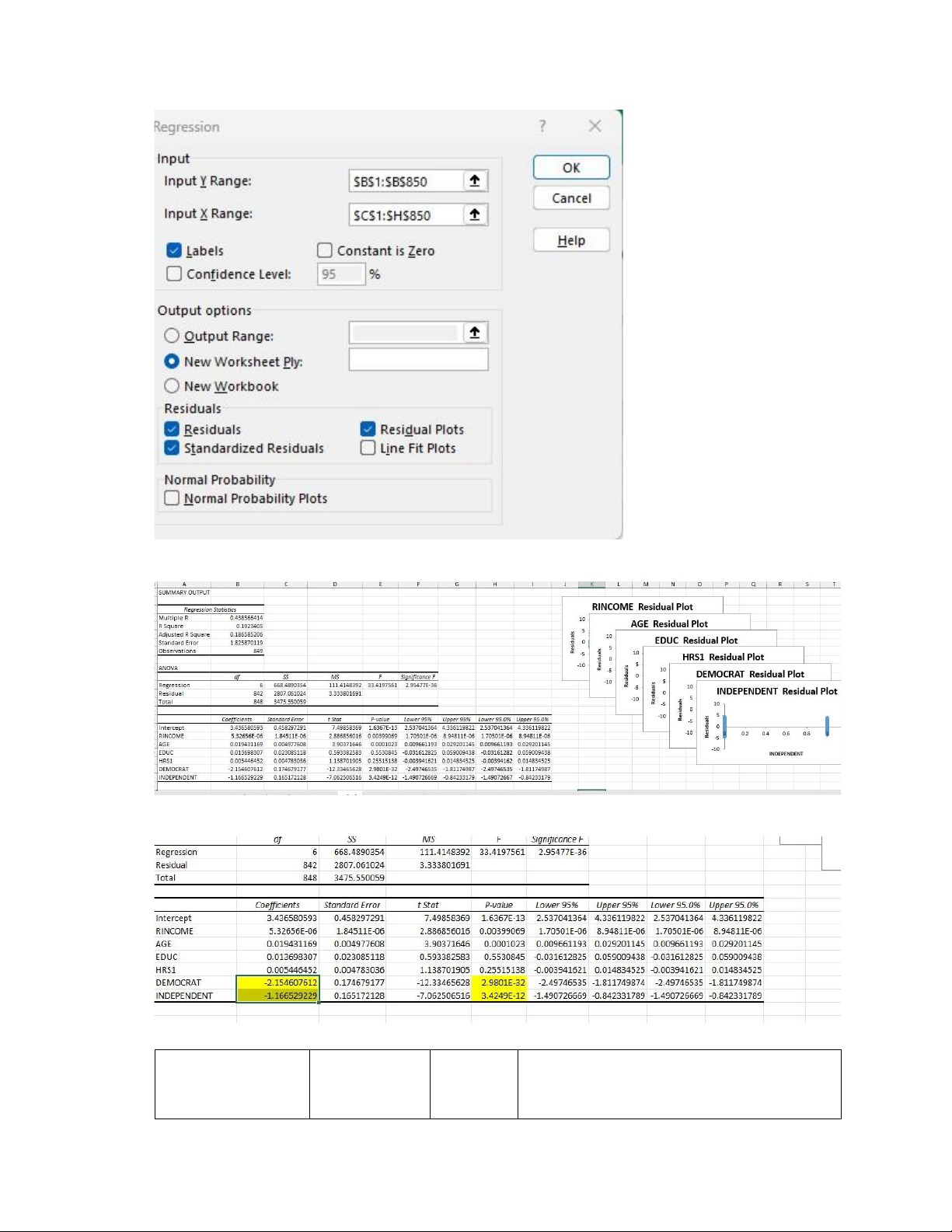Enable the Line Fit Plots checkbox
The width and height of the screenshot is (952, 1232).
(x=368, y=448)
